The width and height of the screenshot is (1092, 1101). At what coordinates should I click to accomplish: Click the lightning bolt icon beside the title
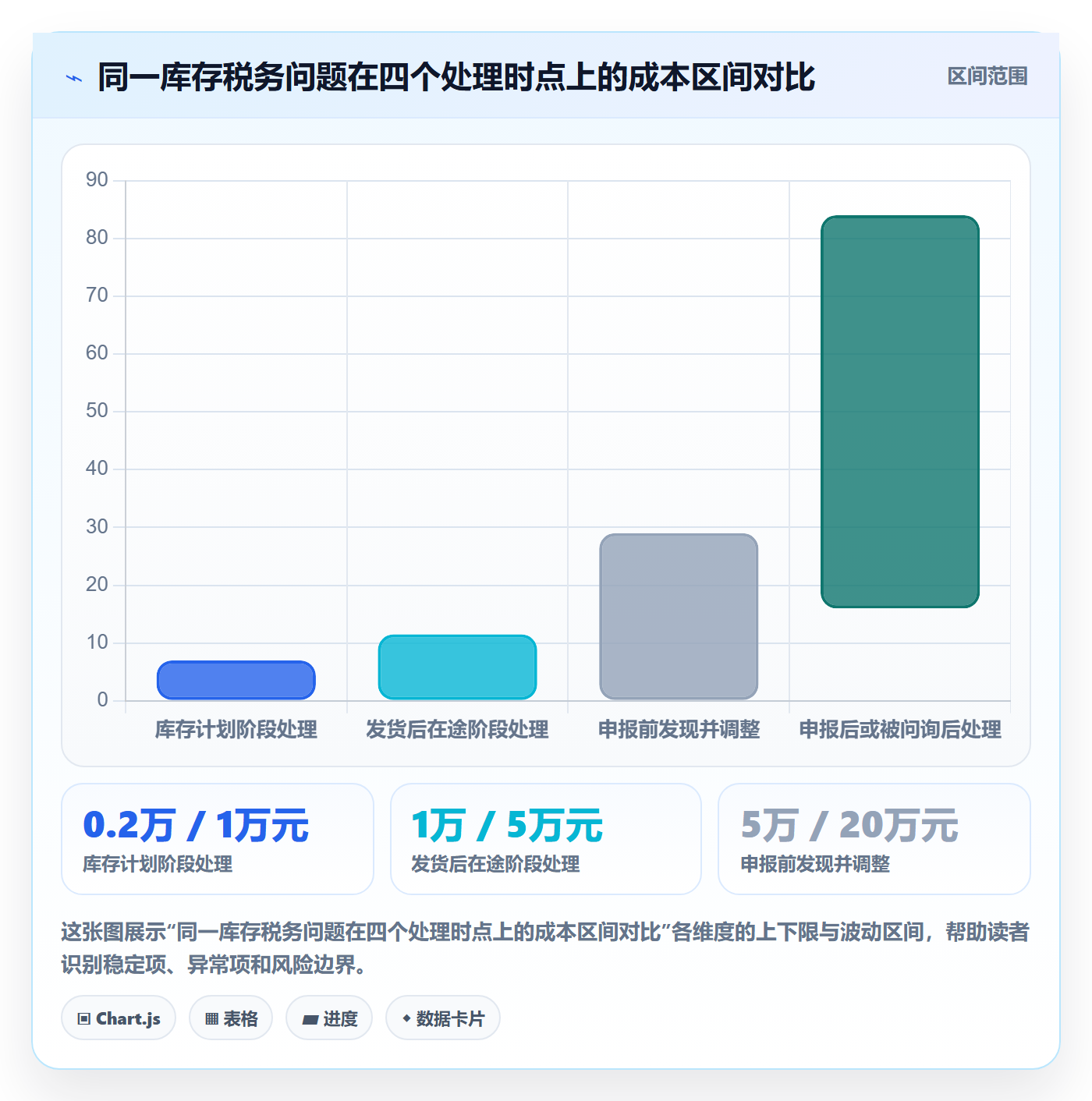[x=74, y=78]
